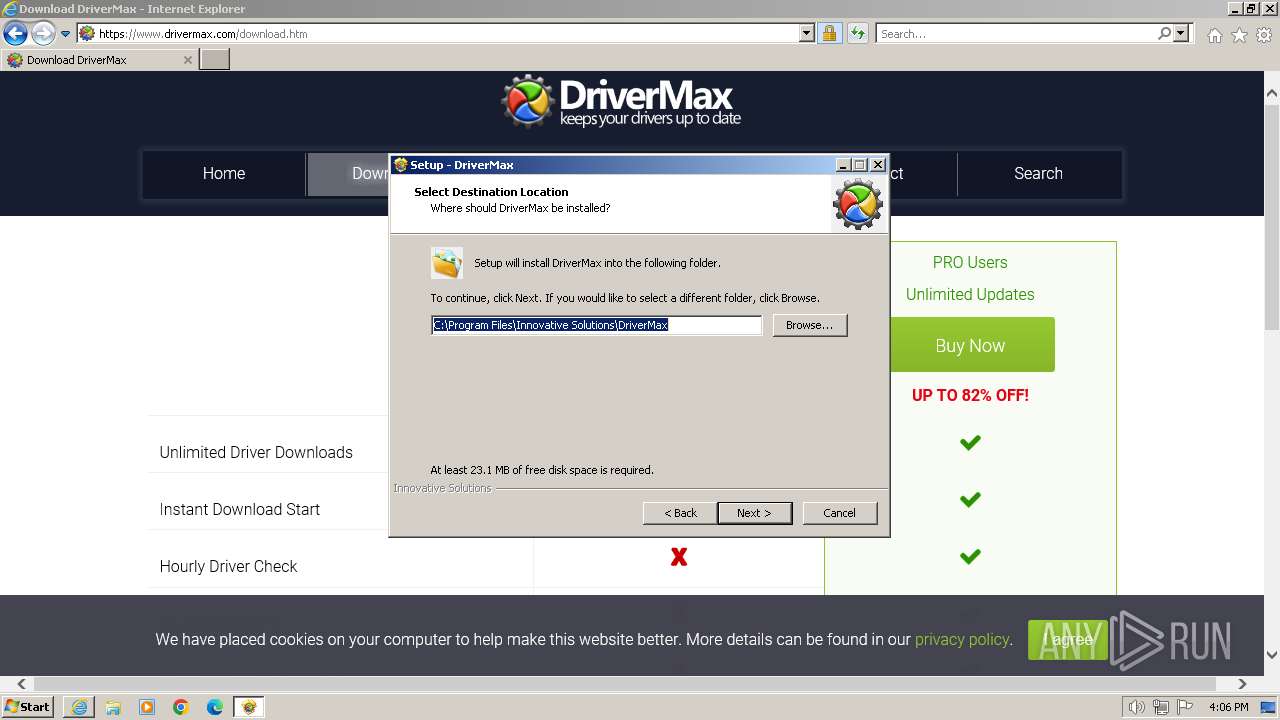The image size is (1280, 720).
Task: Open the Chrome taskbar icon
Action: click(181, 707)
